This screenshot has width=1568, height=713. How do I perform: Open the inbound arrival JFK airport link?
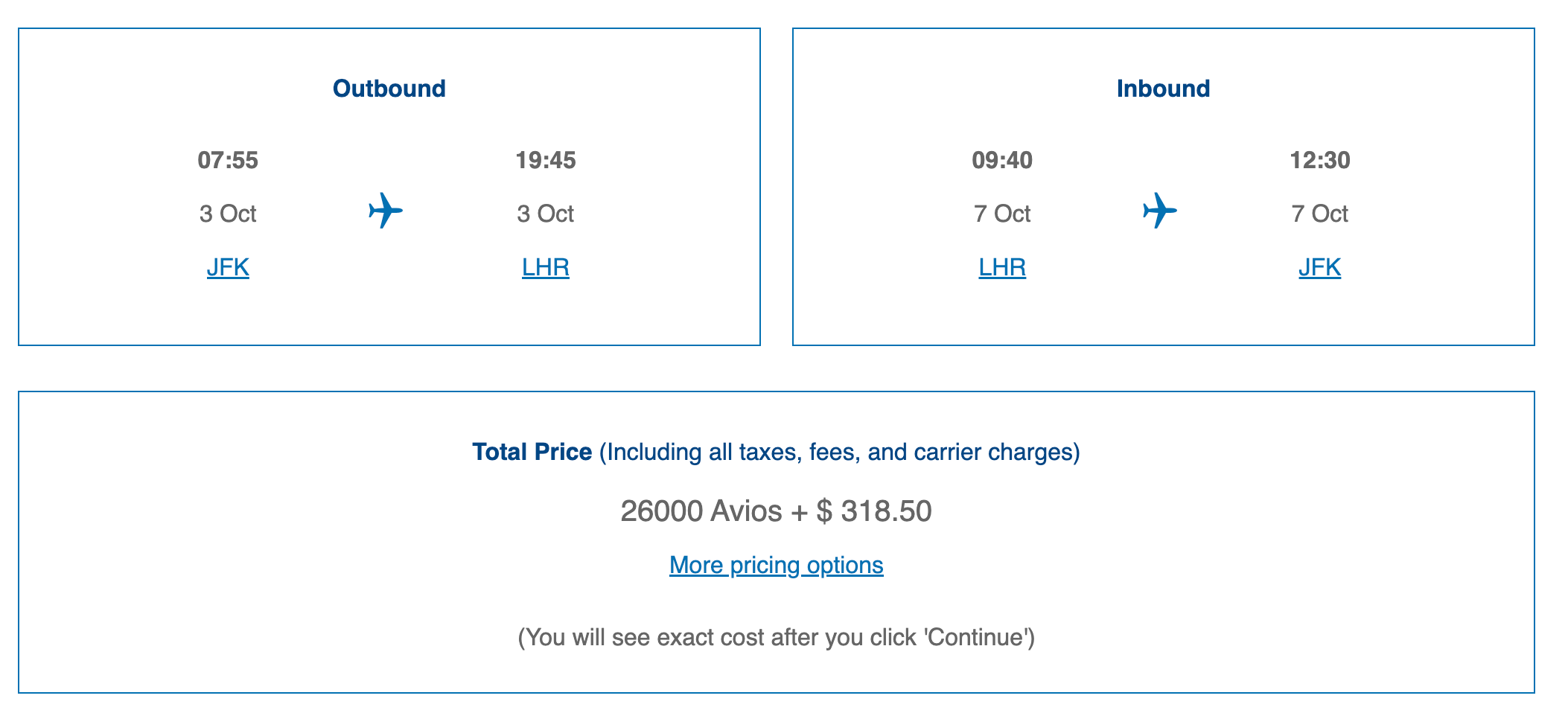[x=1320, y=267]
